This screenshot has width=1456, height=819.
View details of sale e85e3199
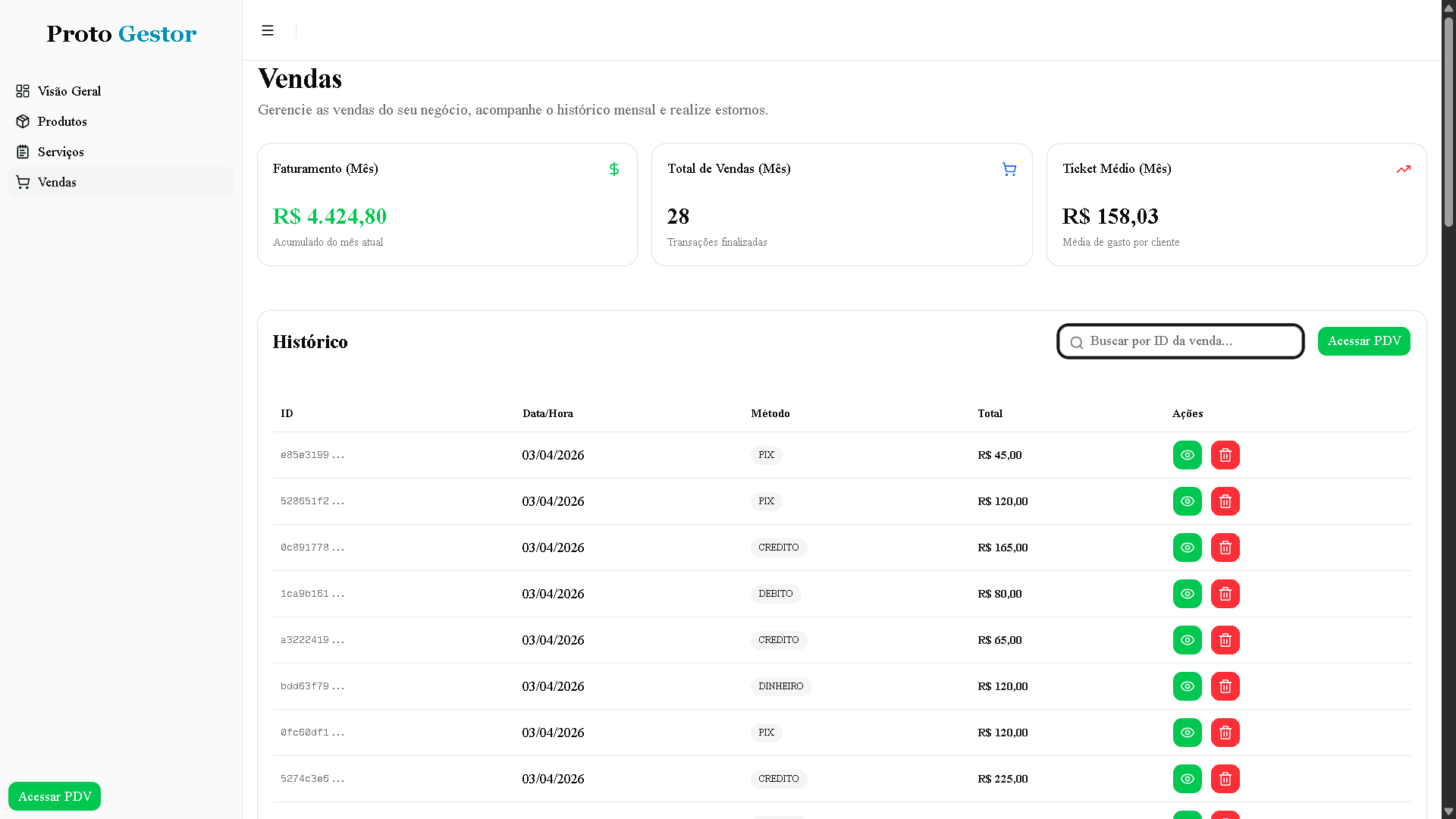(x=1187, y=455)
